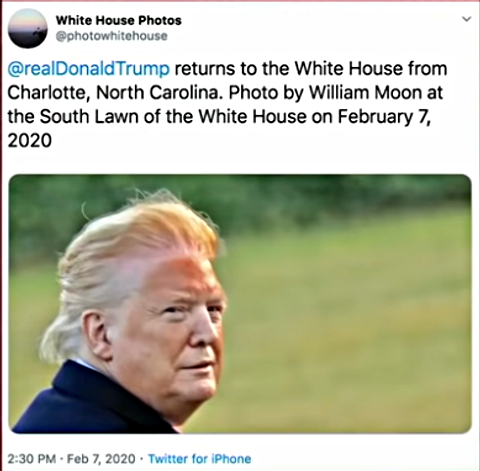Open the Twitter for iPhone source link
Viewport: 480px width, 471px height.
[x=199, y=459]
